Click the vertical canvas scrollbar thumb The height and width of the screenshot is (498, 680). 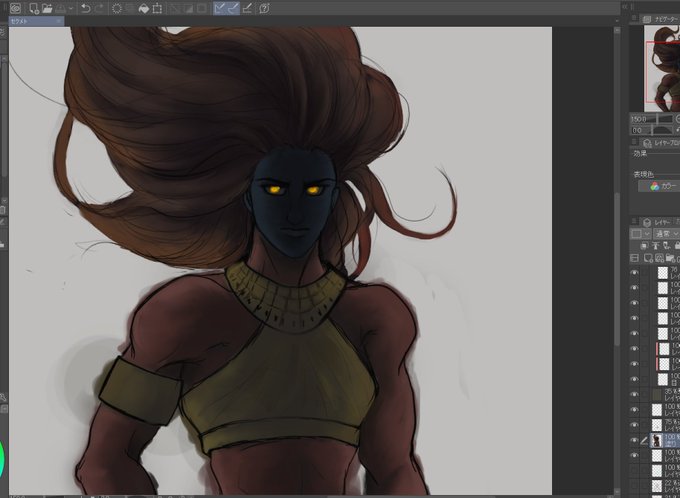click(617, 269)
